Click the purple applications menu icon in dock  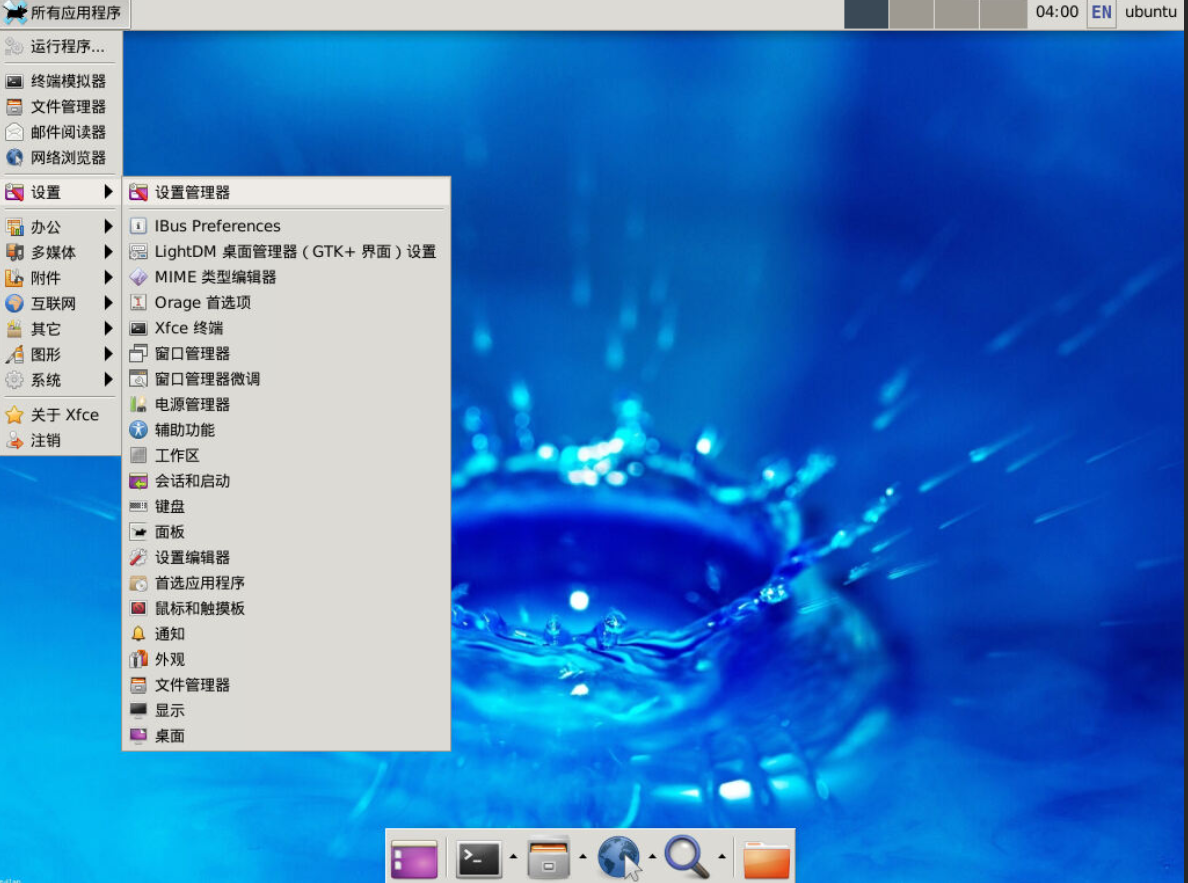414,858
